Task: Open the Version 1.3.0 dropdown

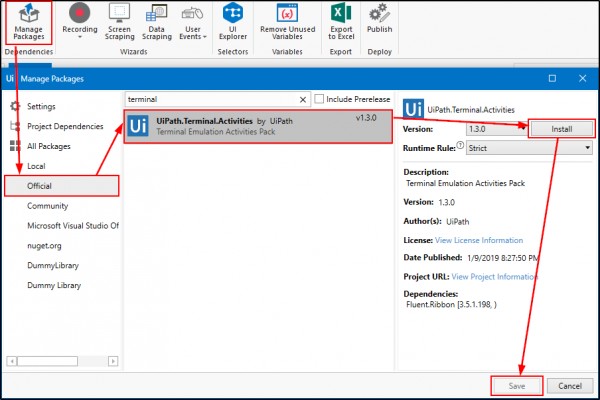Action: point(496,129)
